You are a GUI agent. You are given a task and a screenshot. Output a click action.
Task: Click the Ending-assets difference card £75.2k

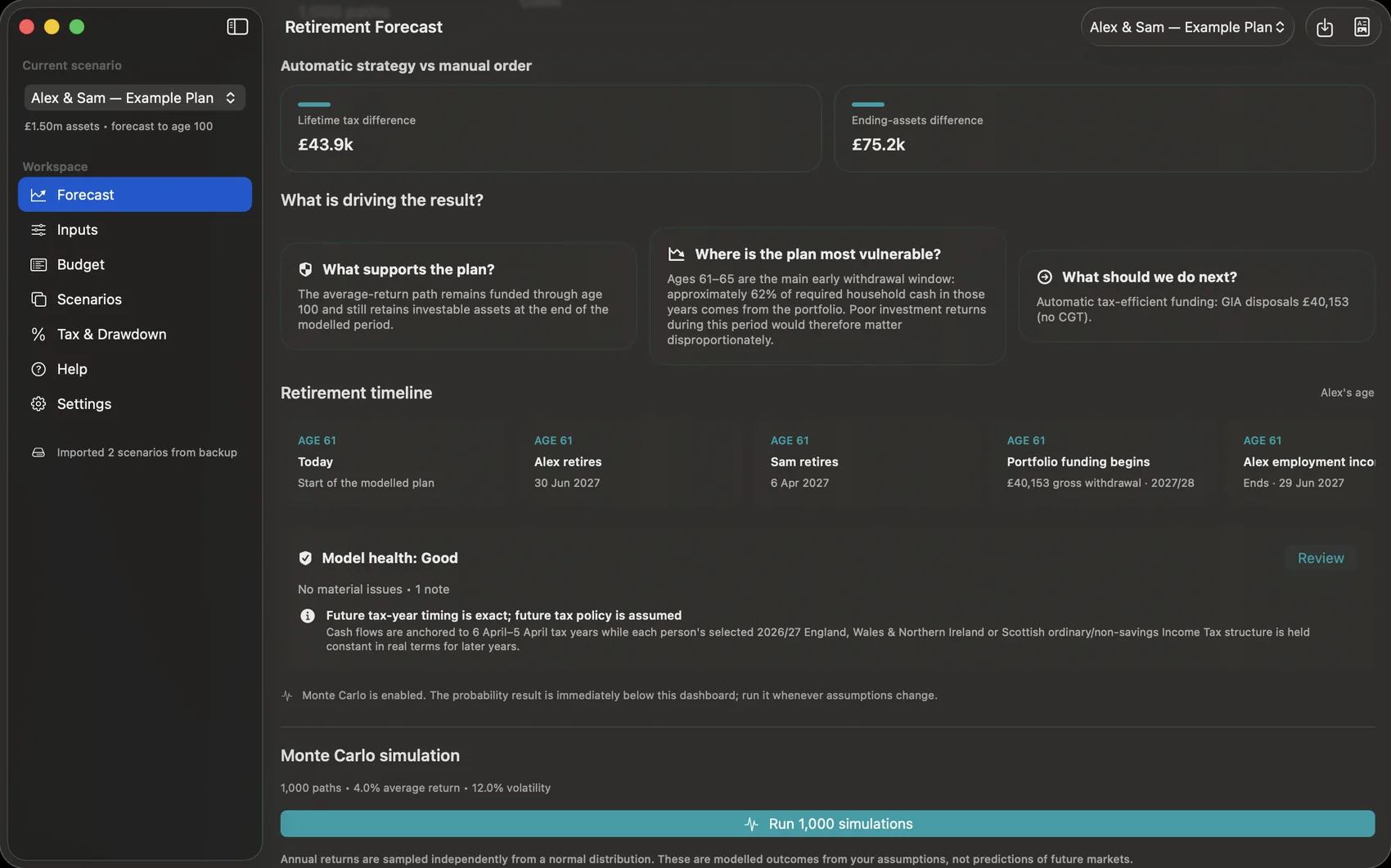tap(1105, 129)
